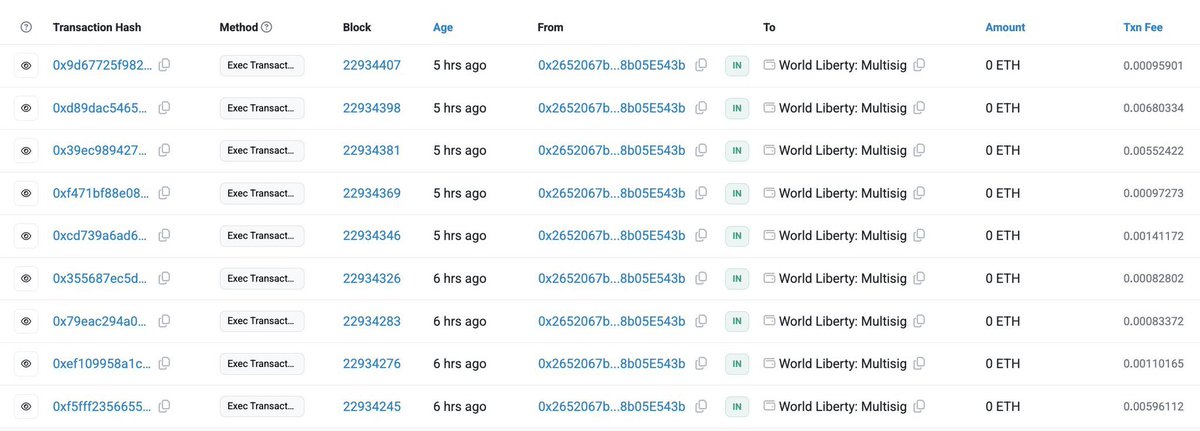Copy World Liberty: Multisig address in block 22934245 row
Screen dimensions: 1200x431
point(919,407)
